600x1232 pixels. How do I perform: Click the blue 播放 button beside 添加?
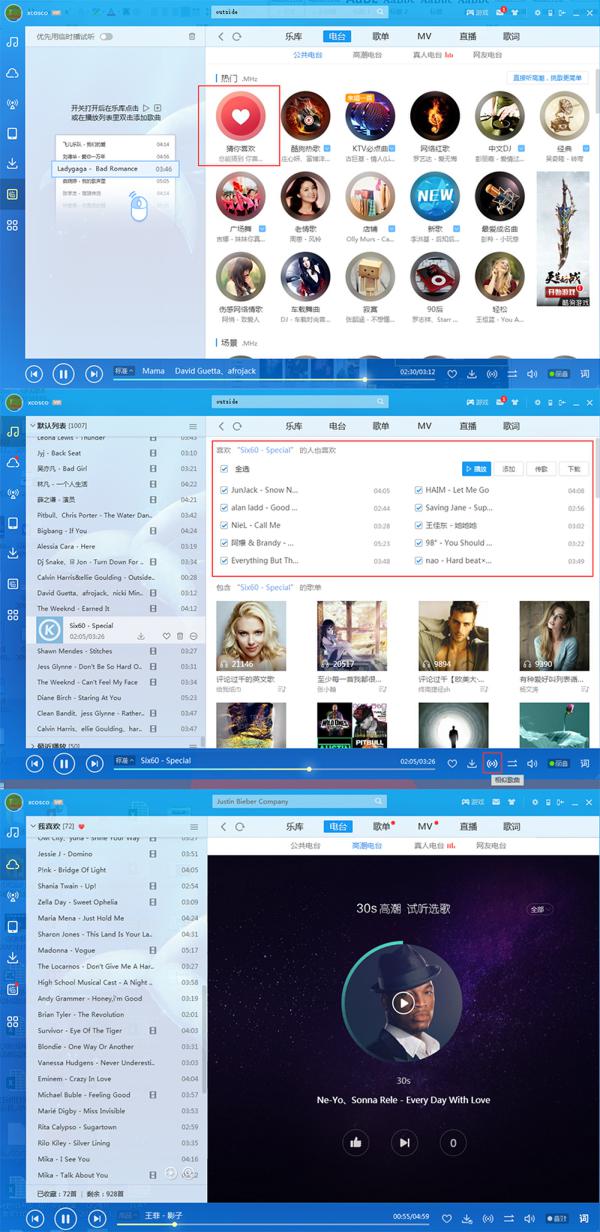point(477,468)
